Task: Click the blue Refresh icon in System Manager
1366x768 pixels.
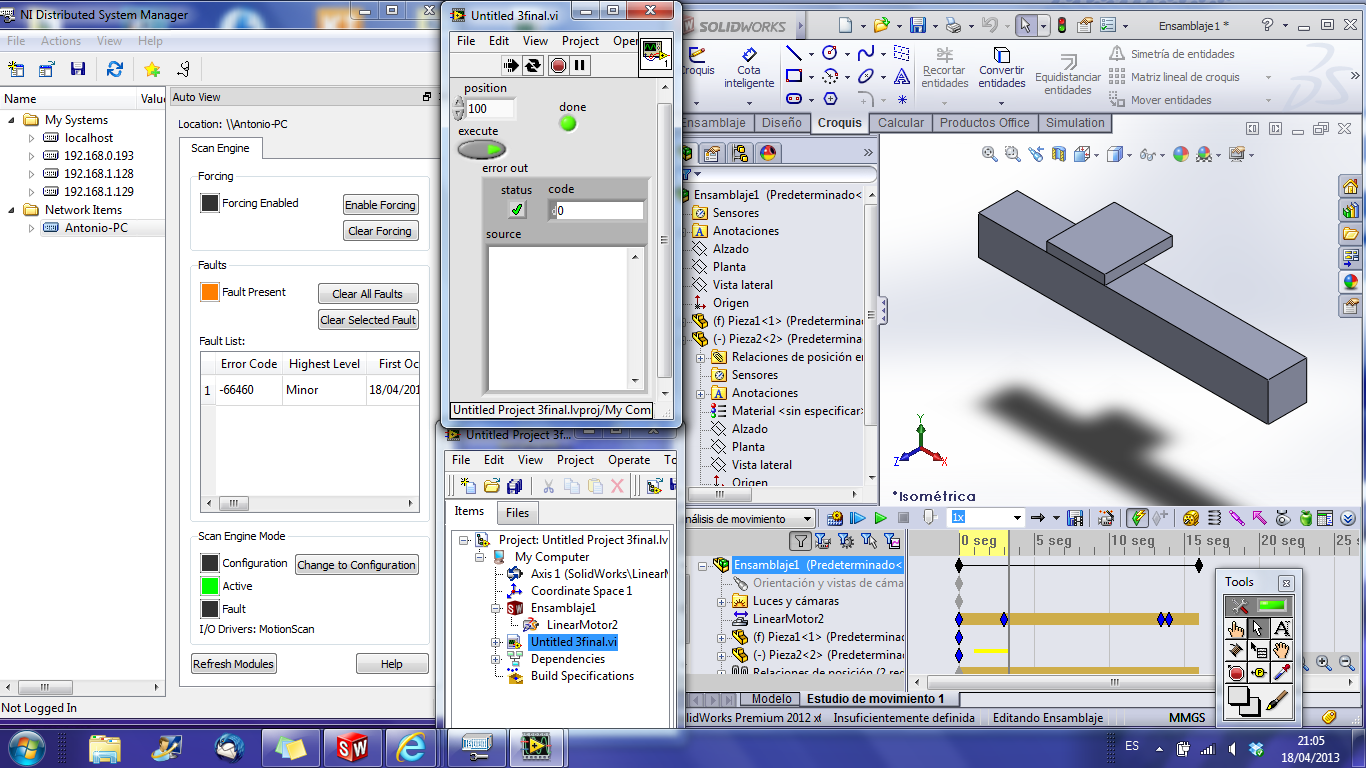Action: [x=115, y=69]
